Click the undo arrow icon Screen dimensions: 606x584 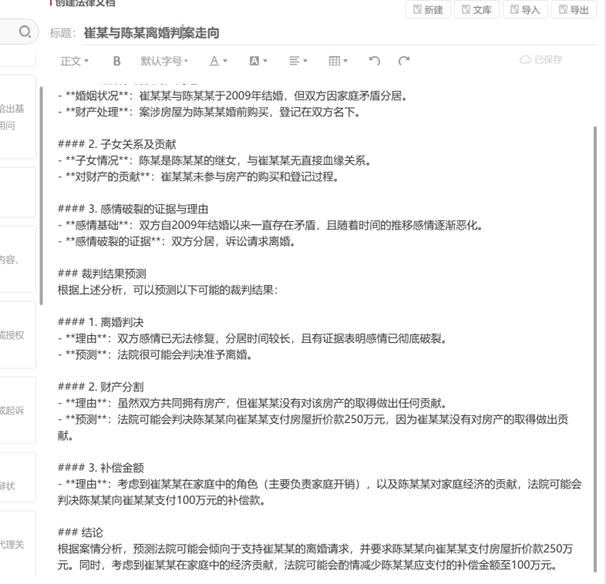(374, 61)
